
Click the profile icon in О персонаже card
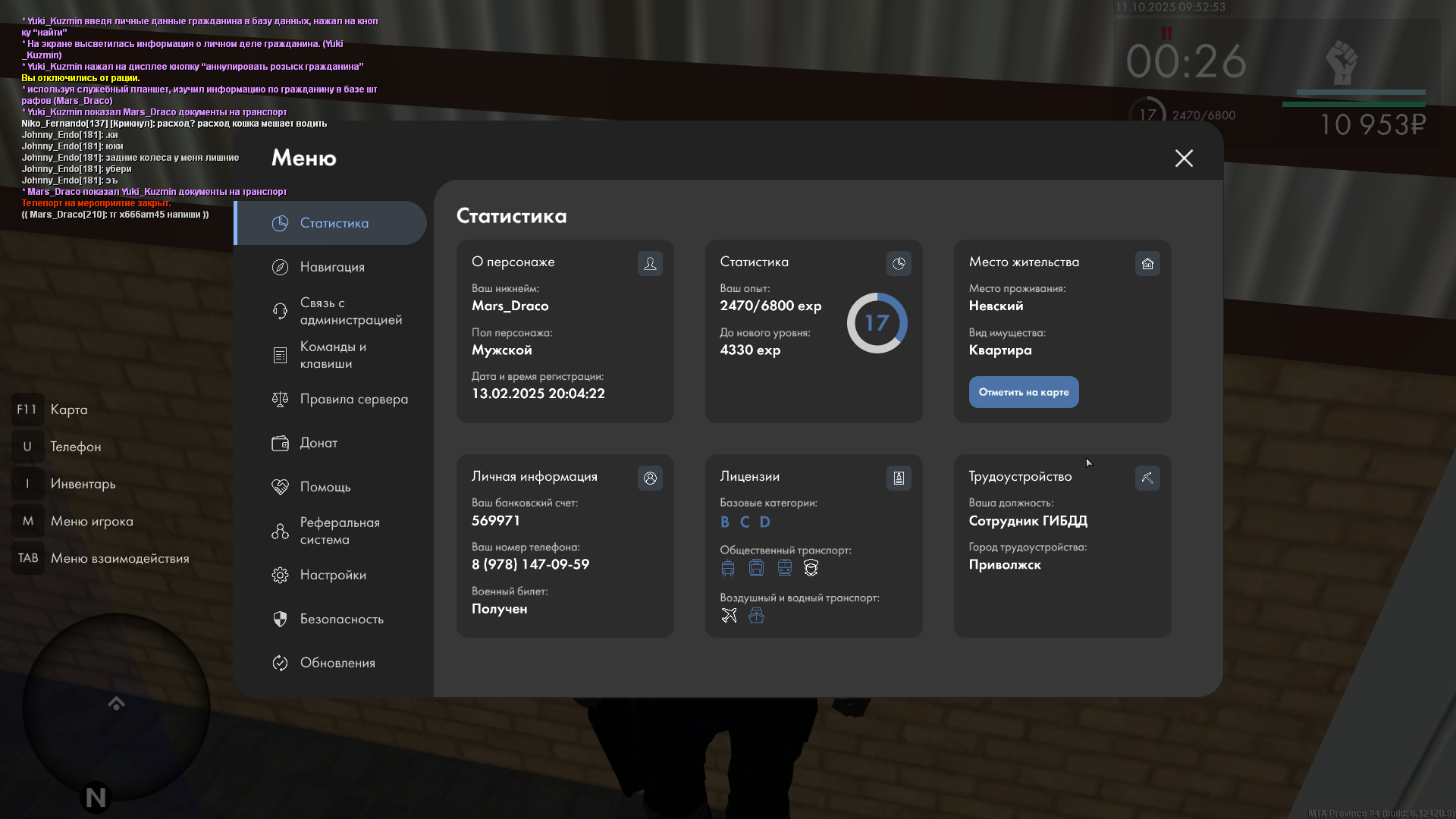650,263
